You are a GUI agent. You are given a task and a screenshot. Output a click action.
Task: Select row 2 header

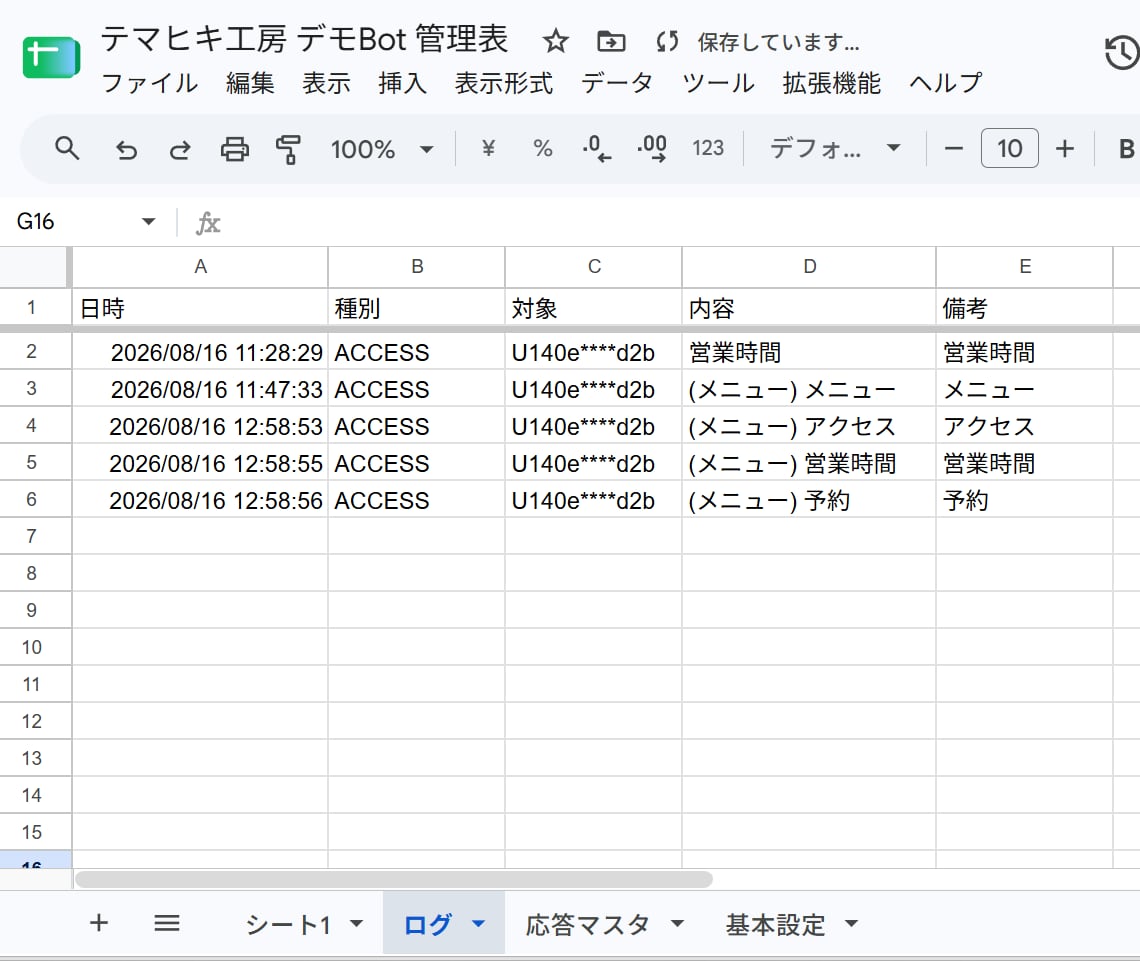(35, 352)
